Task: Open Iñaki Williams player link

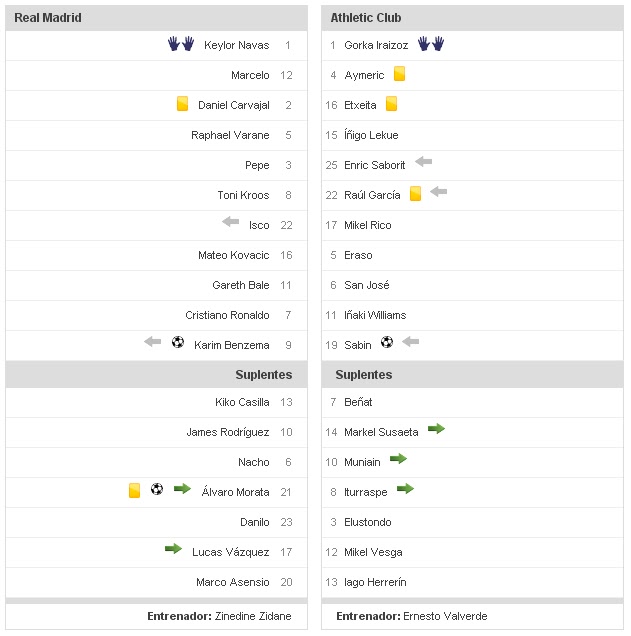Action: tap(375, 315)
